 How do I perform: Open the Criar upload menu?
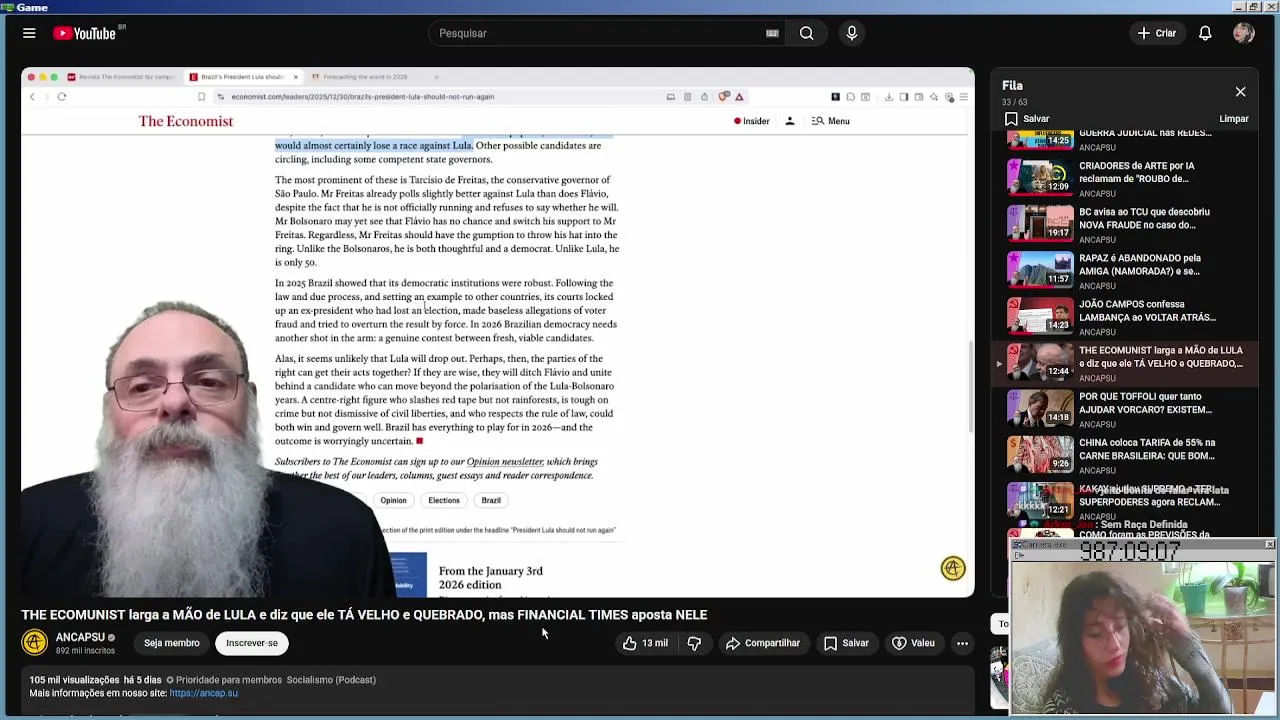pos(1157,33)
